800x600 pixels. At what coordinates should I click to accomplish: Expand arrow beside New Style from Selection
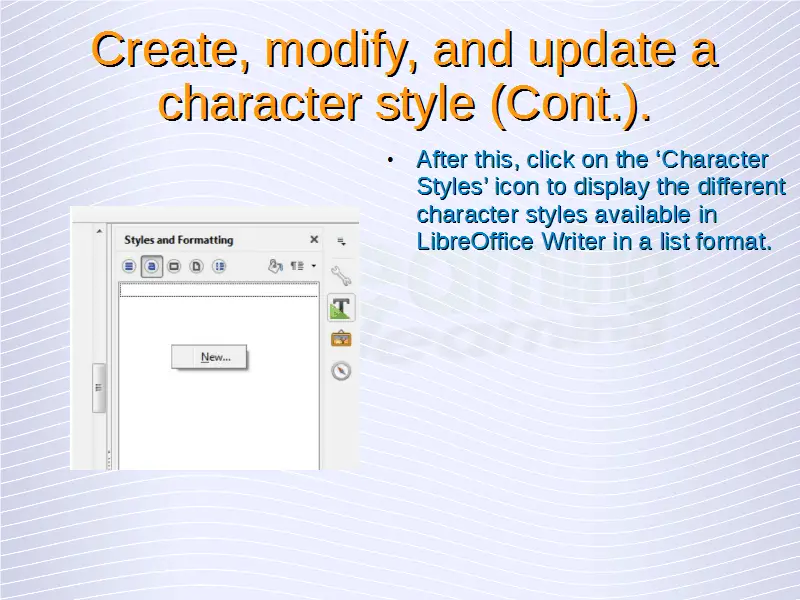[x=313, y=266]
